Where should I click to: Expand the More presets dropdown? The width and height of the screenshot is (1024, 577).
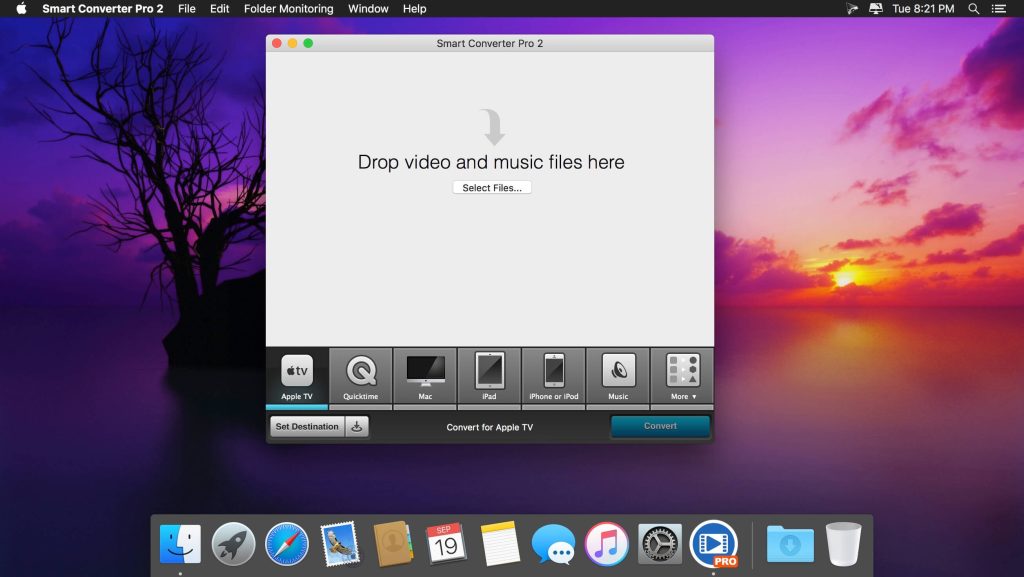tap(683, 376)
